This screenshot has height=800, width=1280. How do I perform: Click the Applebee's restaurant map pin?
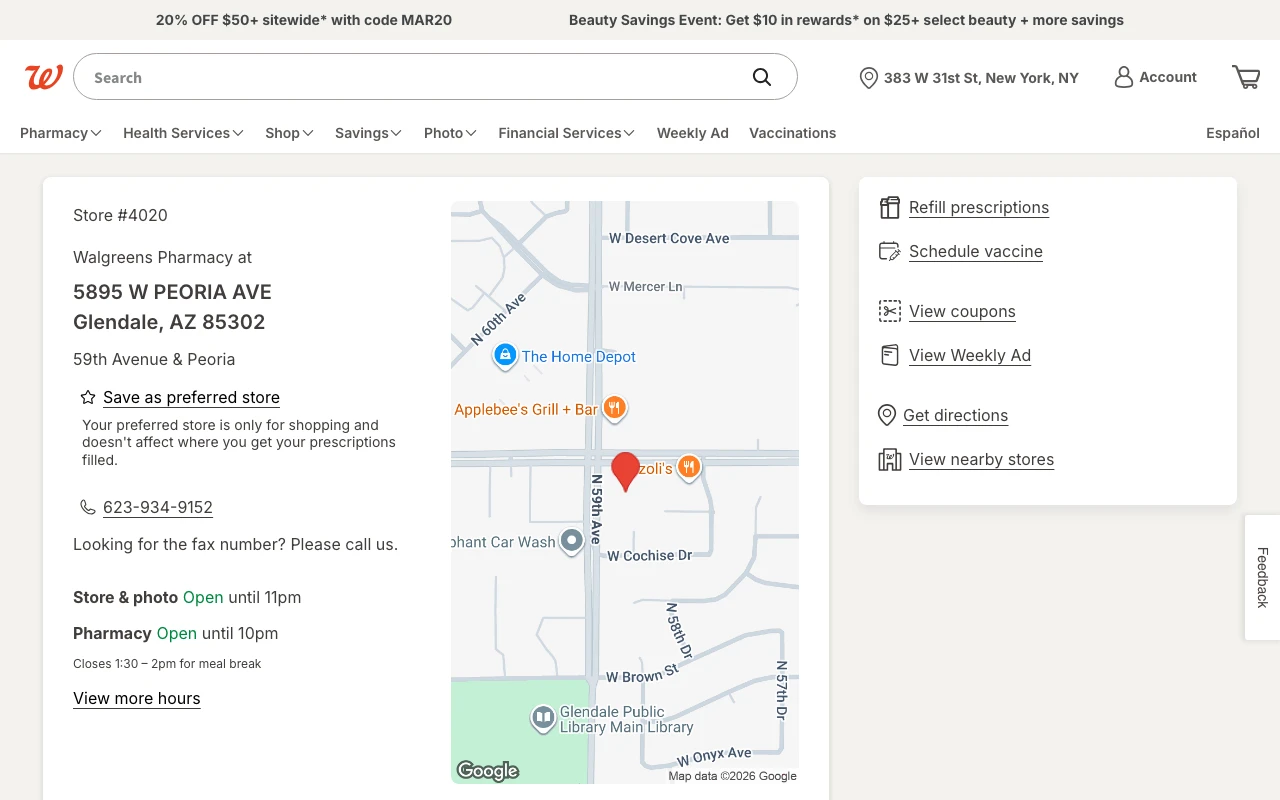point(615,407)
